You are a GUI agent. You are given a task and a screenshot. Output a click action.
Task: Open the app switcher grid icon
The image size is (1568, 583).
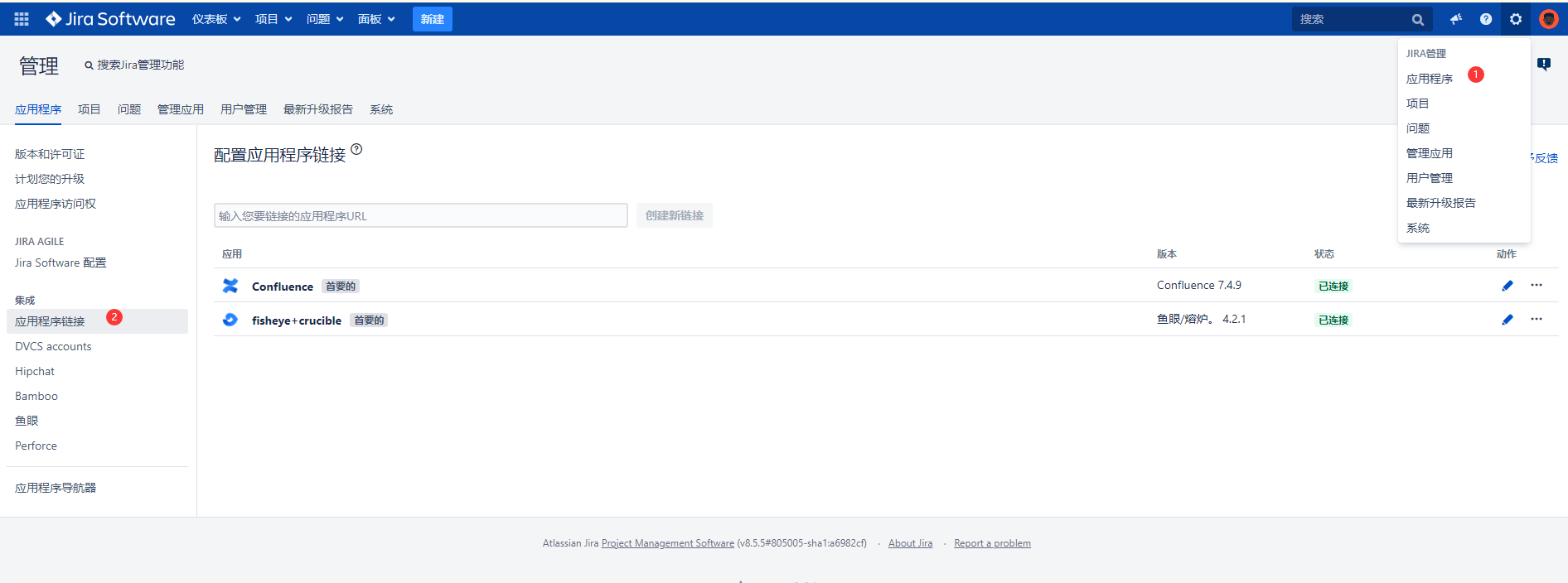22,19
